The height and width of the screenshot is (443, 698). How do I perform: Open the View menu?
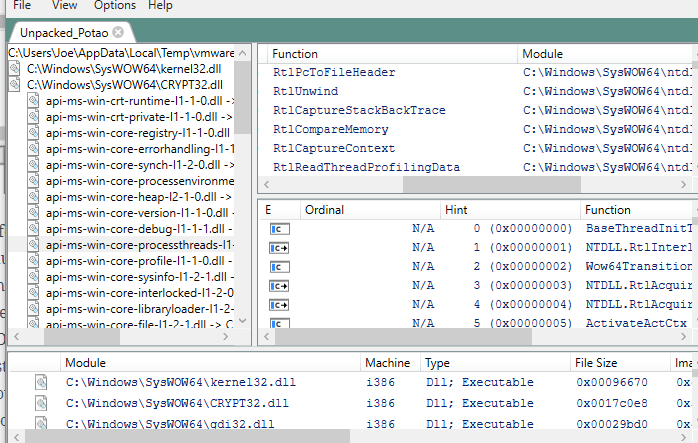pos(64,5)
